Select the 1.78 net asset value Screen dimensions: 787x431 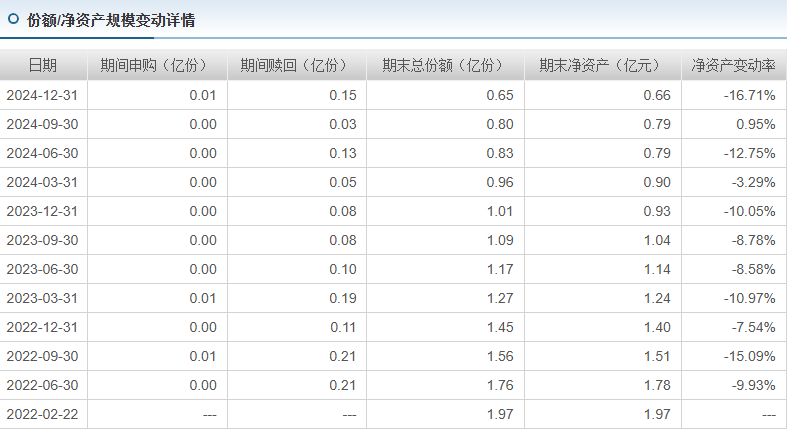point(657,385)
